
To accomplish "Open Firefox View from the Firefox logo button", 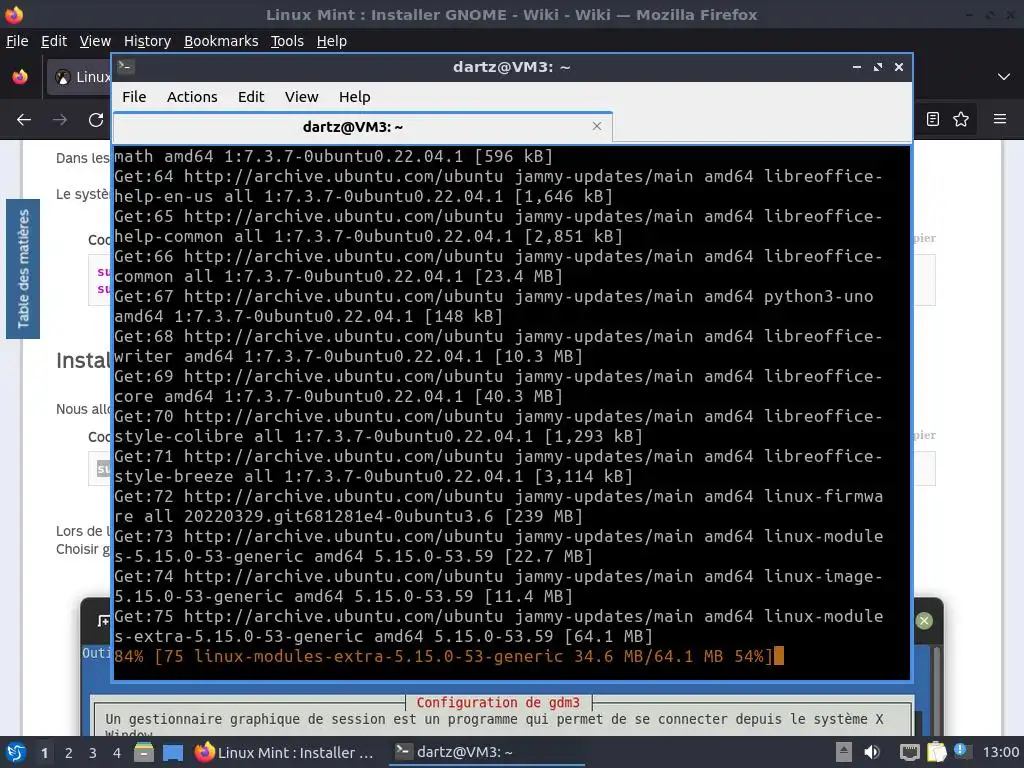I will pos(20,77).
